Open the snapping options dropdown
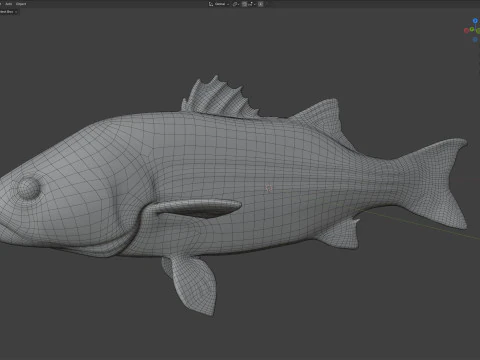The width and height of the screenshot is (480, 360). pos(252,4)
